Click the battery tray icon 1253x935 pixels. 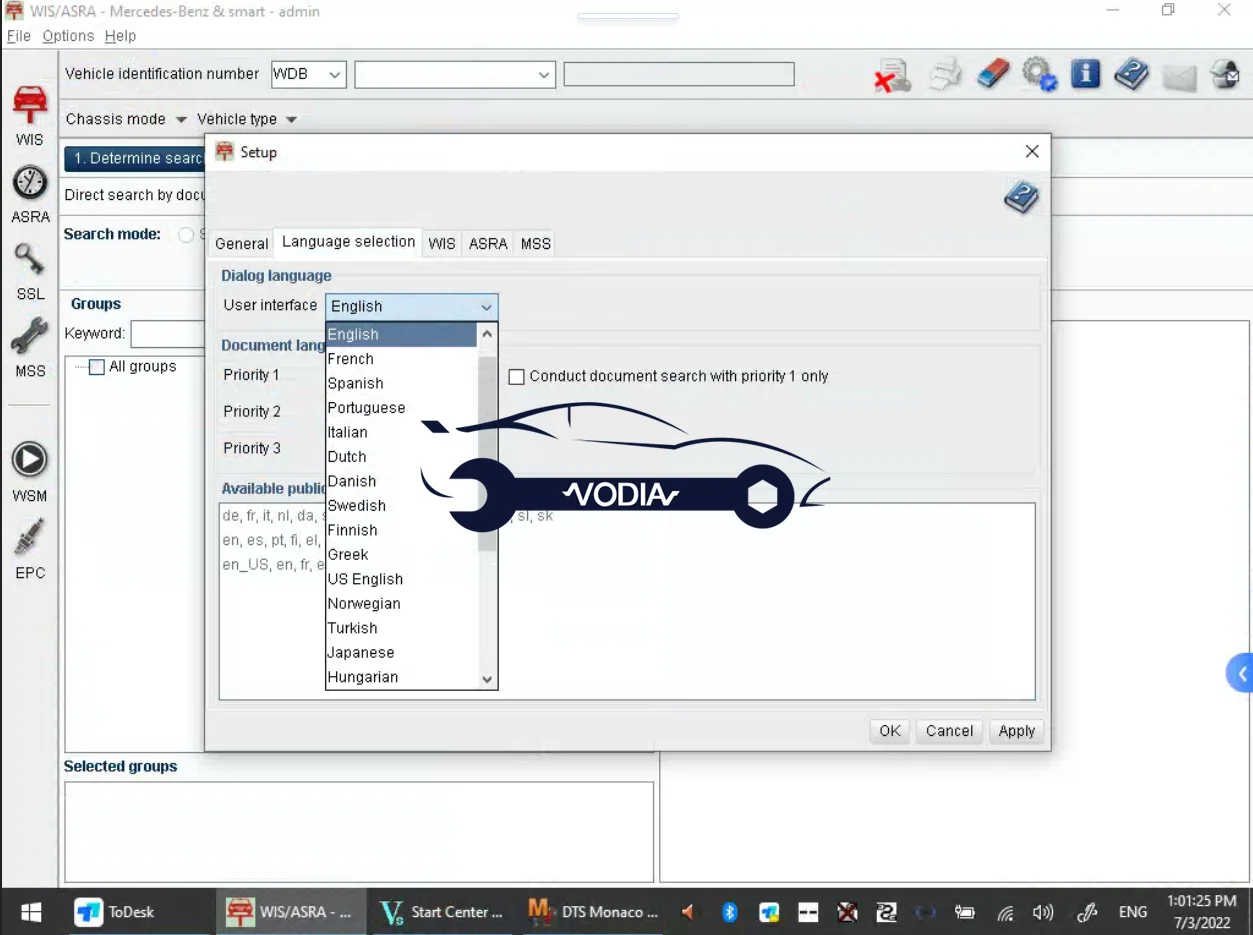click(965, 912)
